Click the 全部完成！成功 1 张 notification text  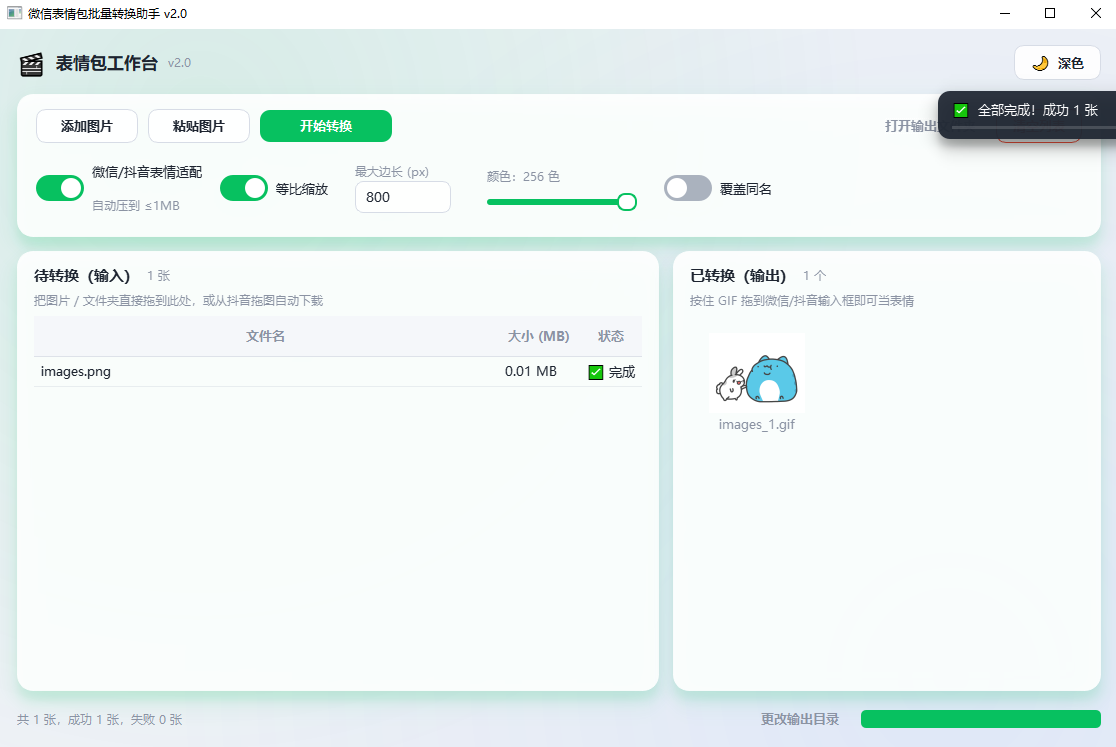pos(1038,110)
